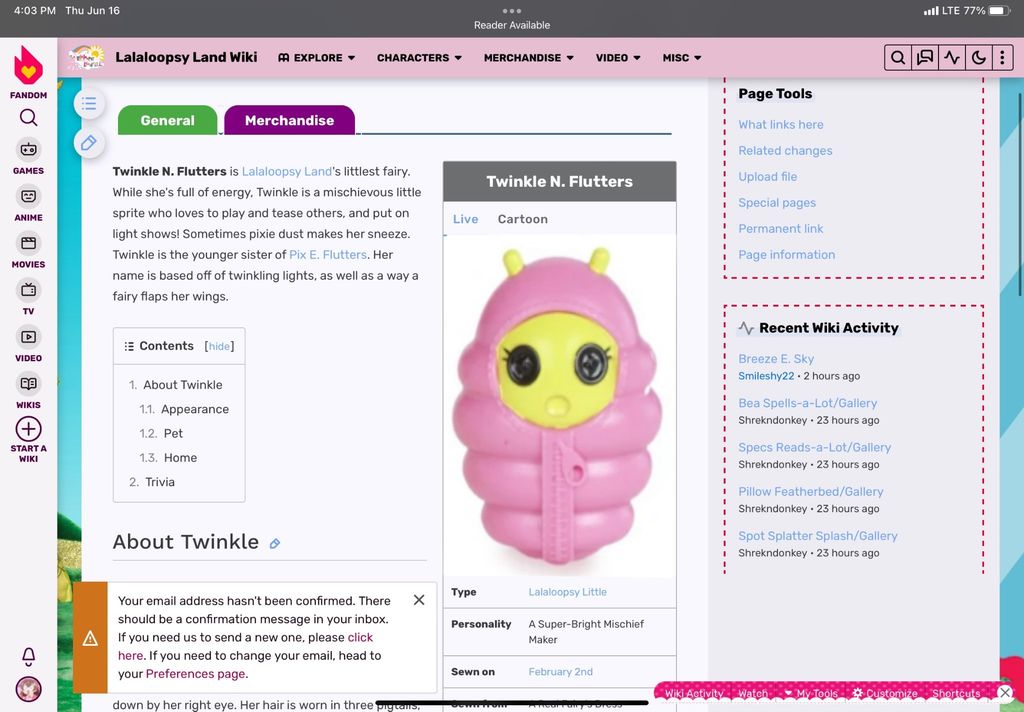Open the Discuss speech bubbles icon
1024x712 pixels.
(x=925, y=57)
